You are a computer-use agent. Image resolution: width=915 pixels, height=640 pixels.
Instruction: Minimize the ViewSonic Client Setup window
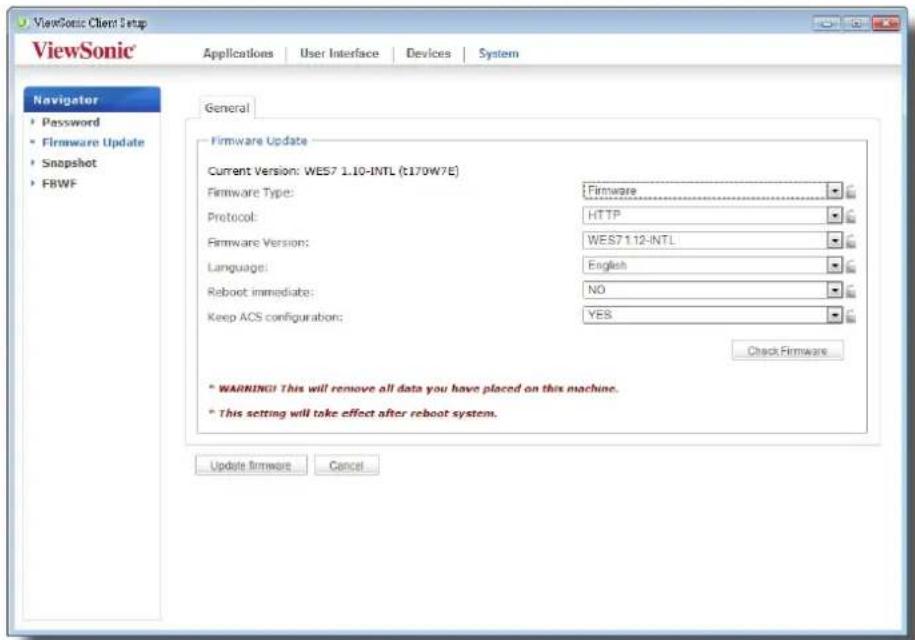point(827,23)
